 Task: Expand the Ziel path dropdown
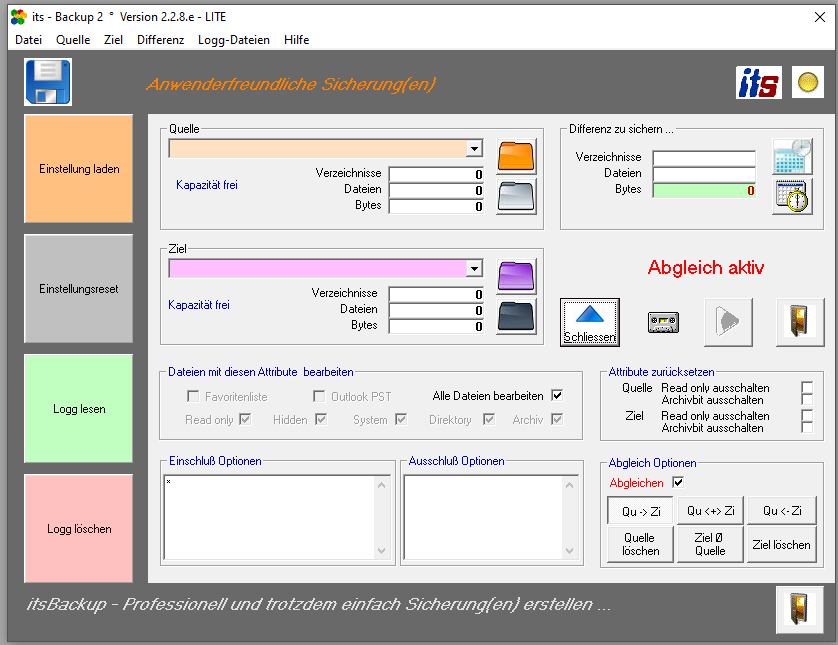(x=474, y=268)
